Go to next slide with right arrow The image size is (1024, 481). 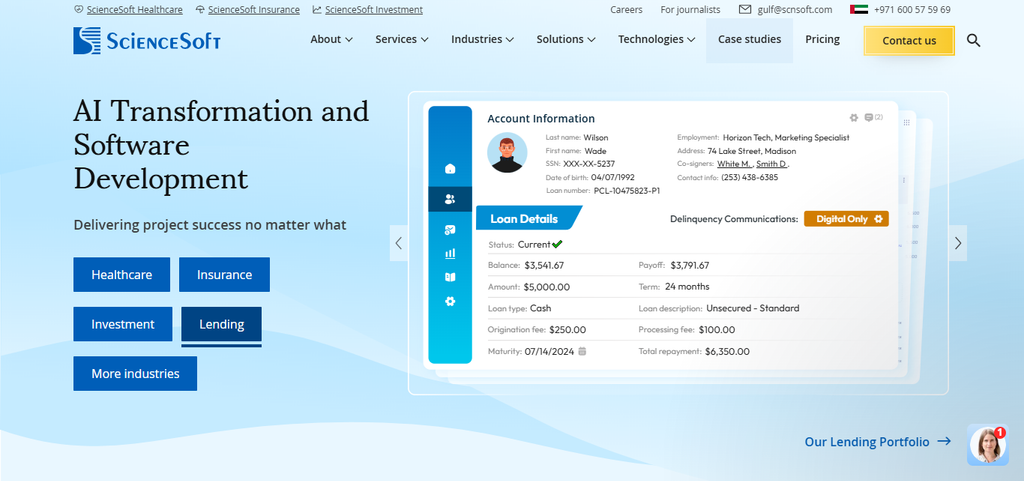(x=957, y=243)
